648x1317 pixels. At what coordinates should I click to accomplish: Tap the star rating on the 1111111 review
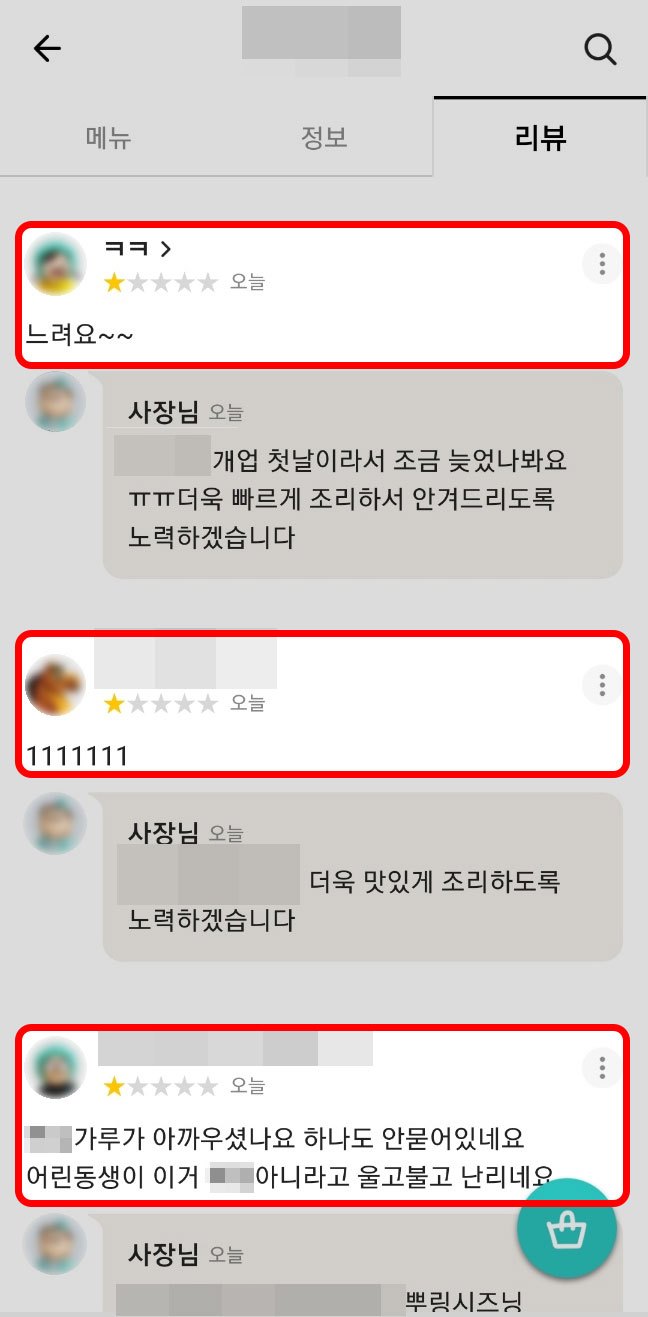(161, 704)
